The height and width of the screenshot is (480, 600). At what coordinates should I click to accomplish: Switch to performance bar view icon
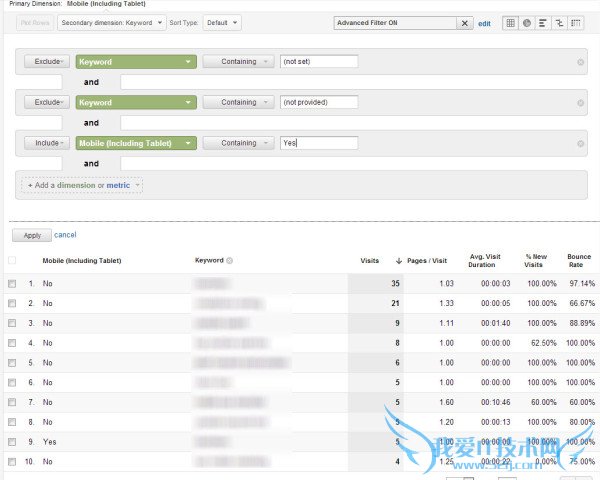(543, 23)
